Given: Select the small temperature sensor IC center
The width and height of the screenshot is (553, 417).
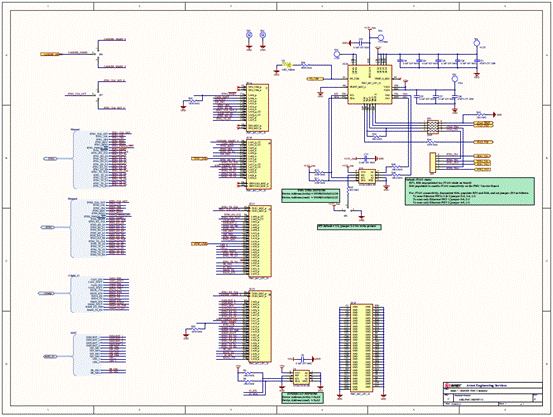Looking at the screenshot, I should pos(367,177).
